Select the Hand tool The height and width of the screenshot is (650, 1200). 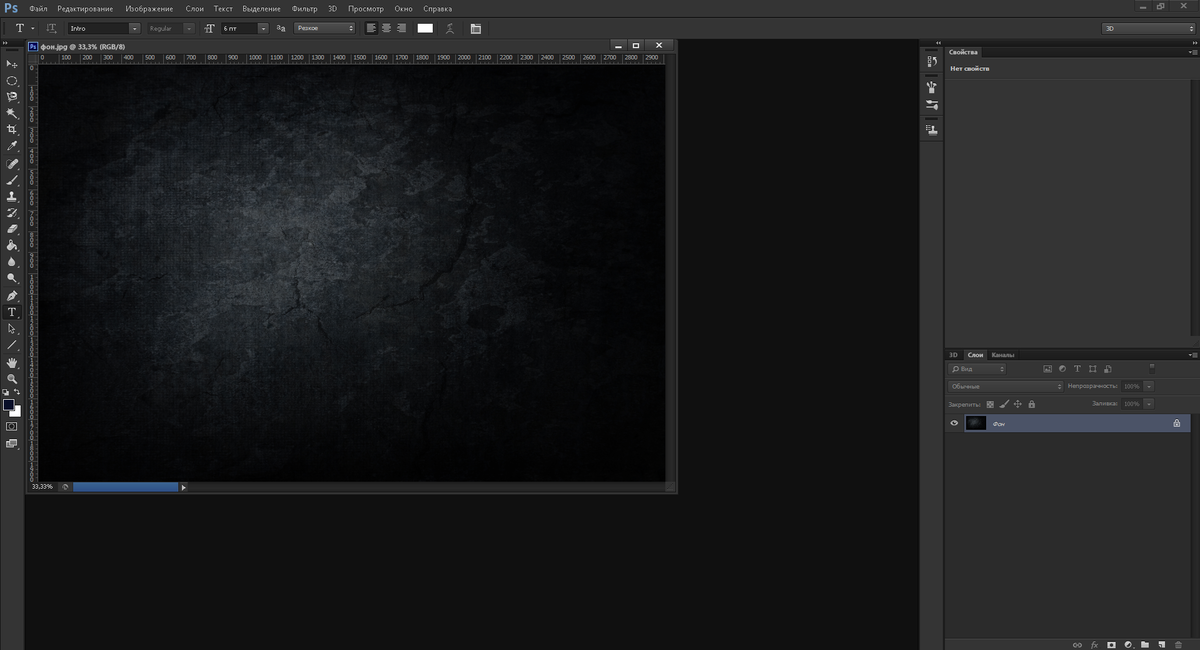point(12,362)
